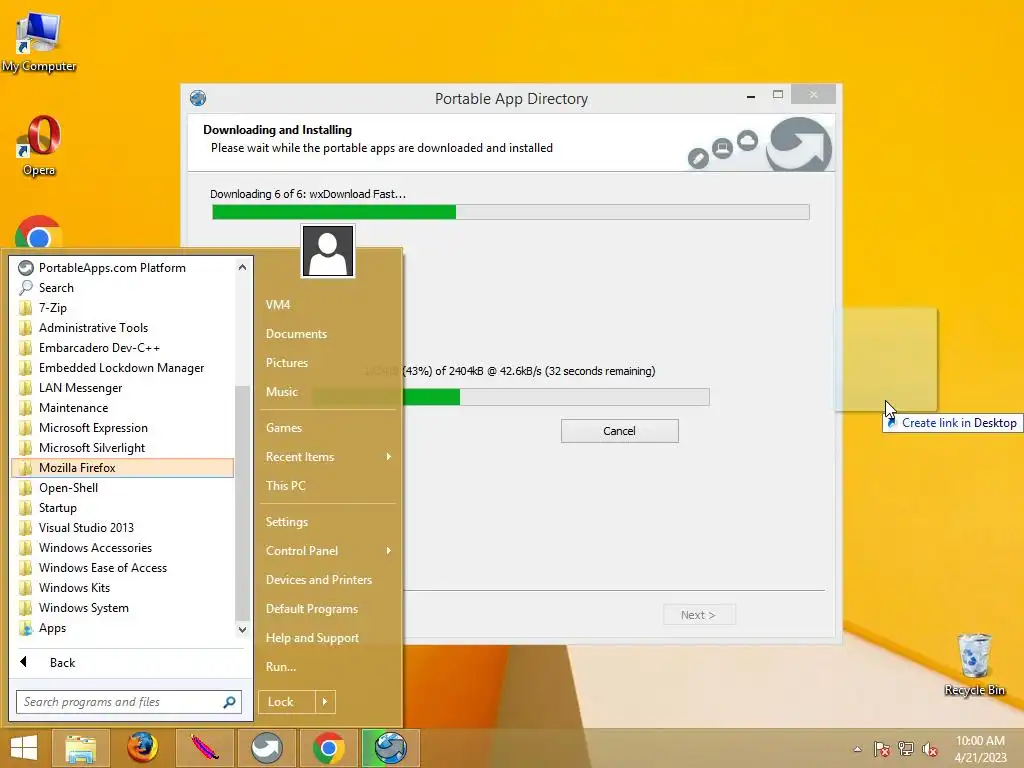Click the user account picture in the Start menu
This screenshot has width=1024, height=768.
[x=328, y=251]
